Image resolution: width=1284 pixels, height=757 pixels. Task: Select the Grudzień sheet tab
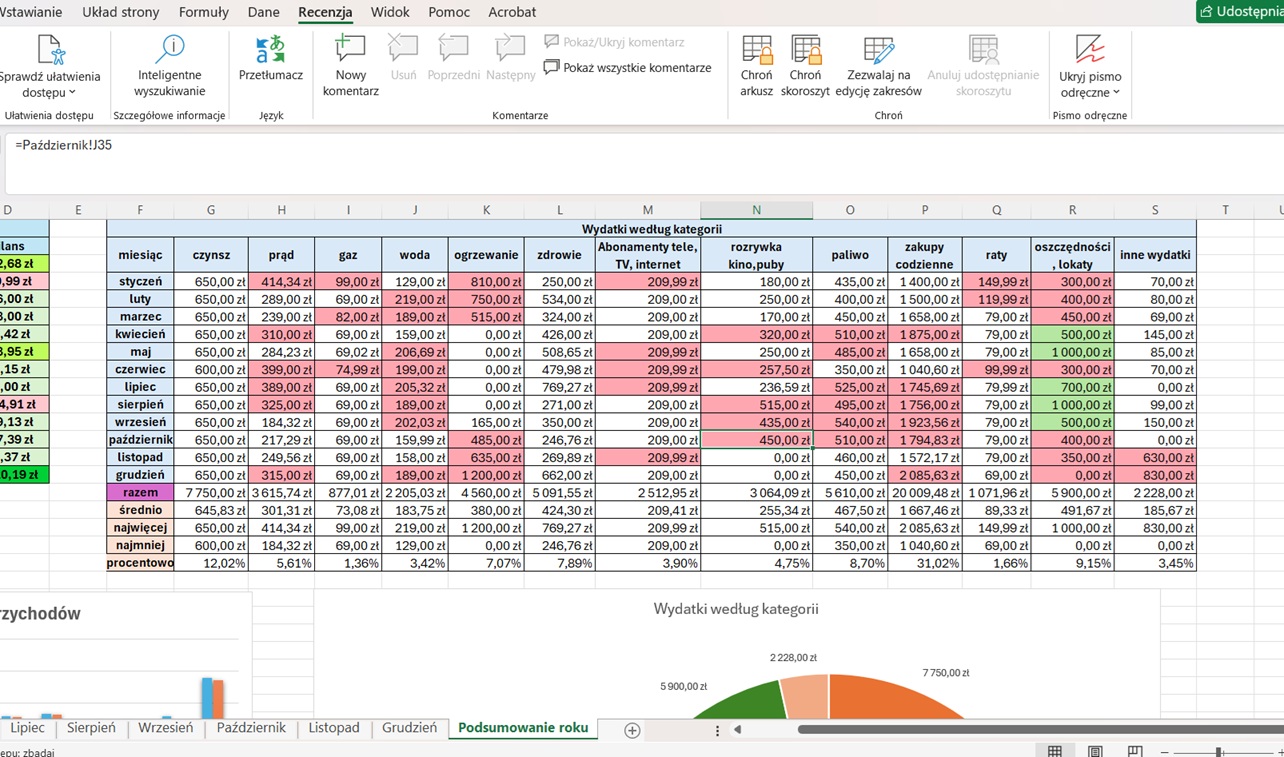coord(409,728)
